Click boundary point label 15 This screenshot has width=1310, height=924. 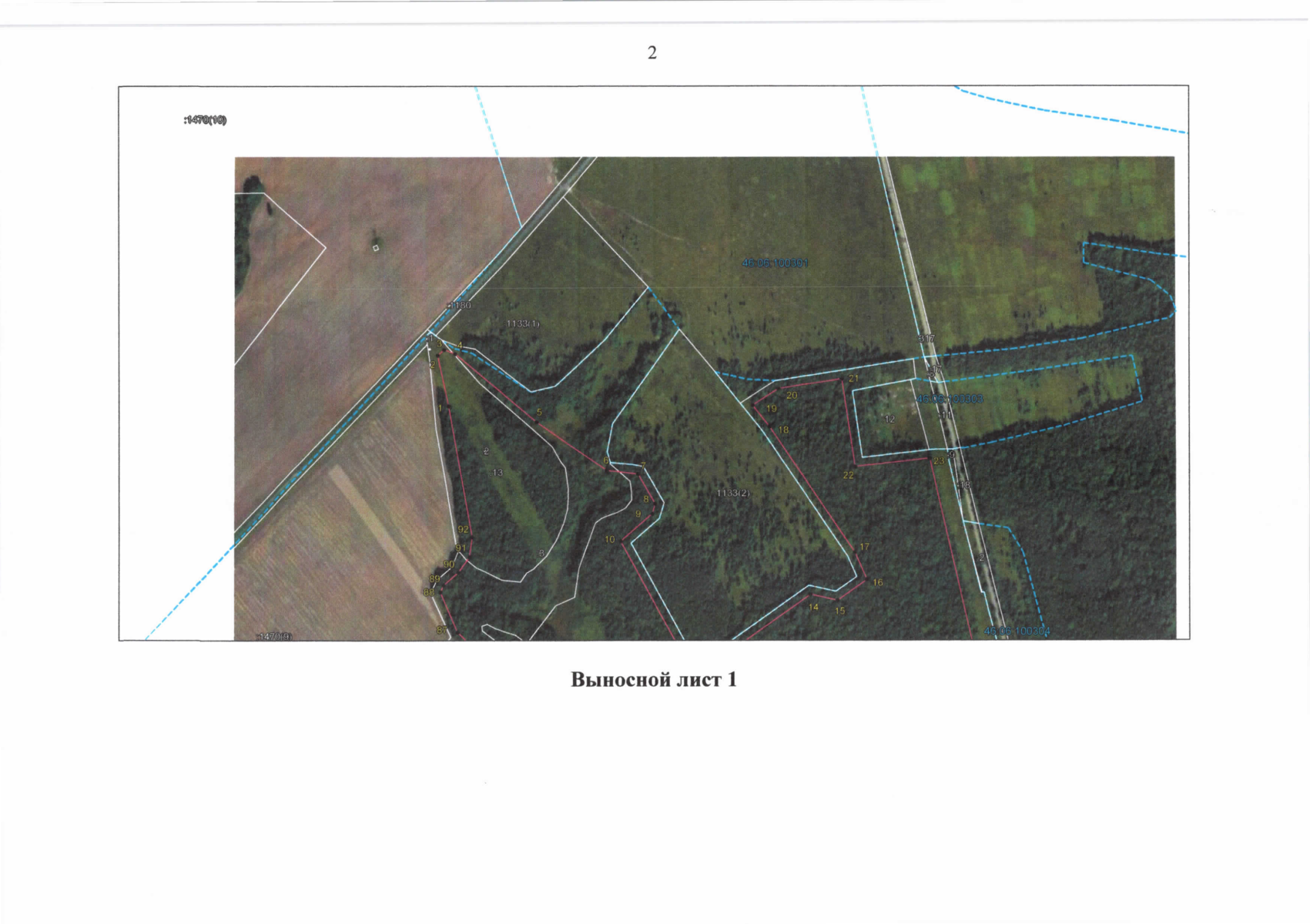840,611
